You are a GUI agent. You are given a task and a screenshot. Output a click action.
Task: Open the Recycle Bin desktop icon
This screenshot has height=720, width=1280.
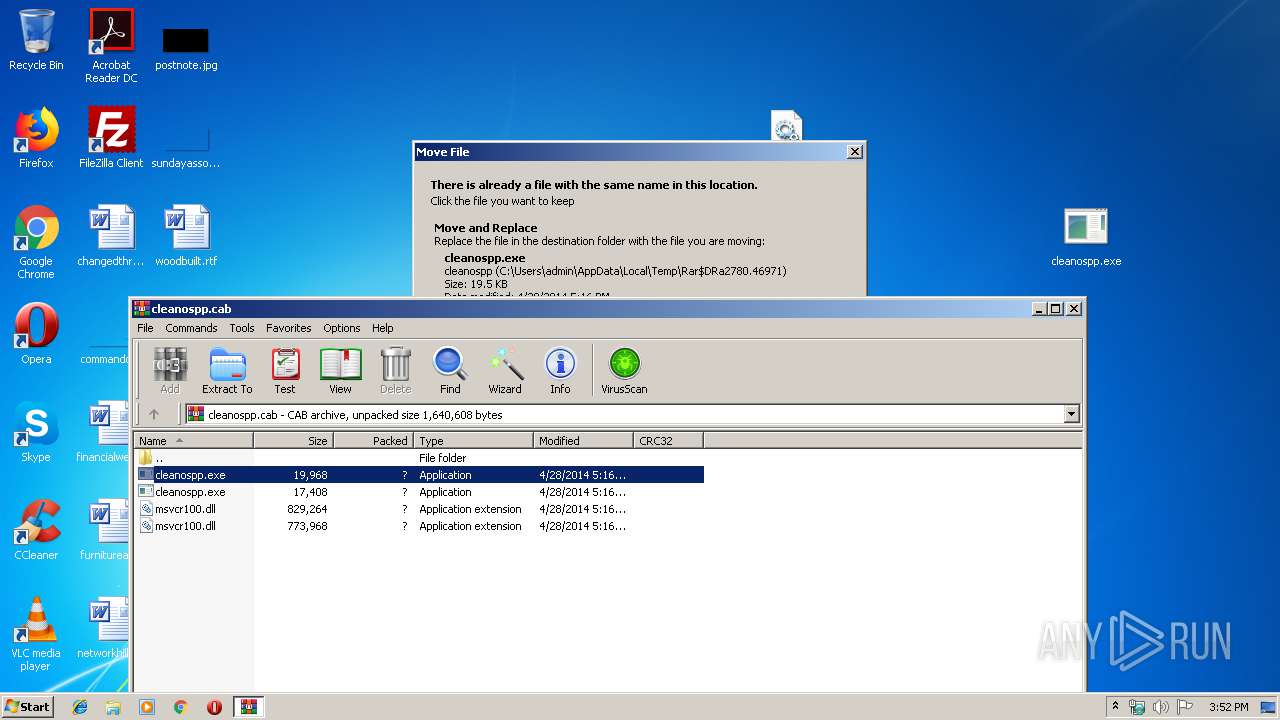(x=36, y=40)
